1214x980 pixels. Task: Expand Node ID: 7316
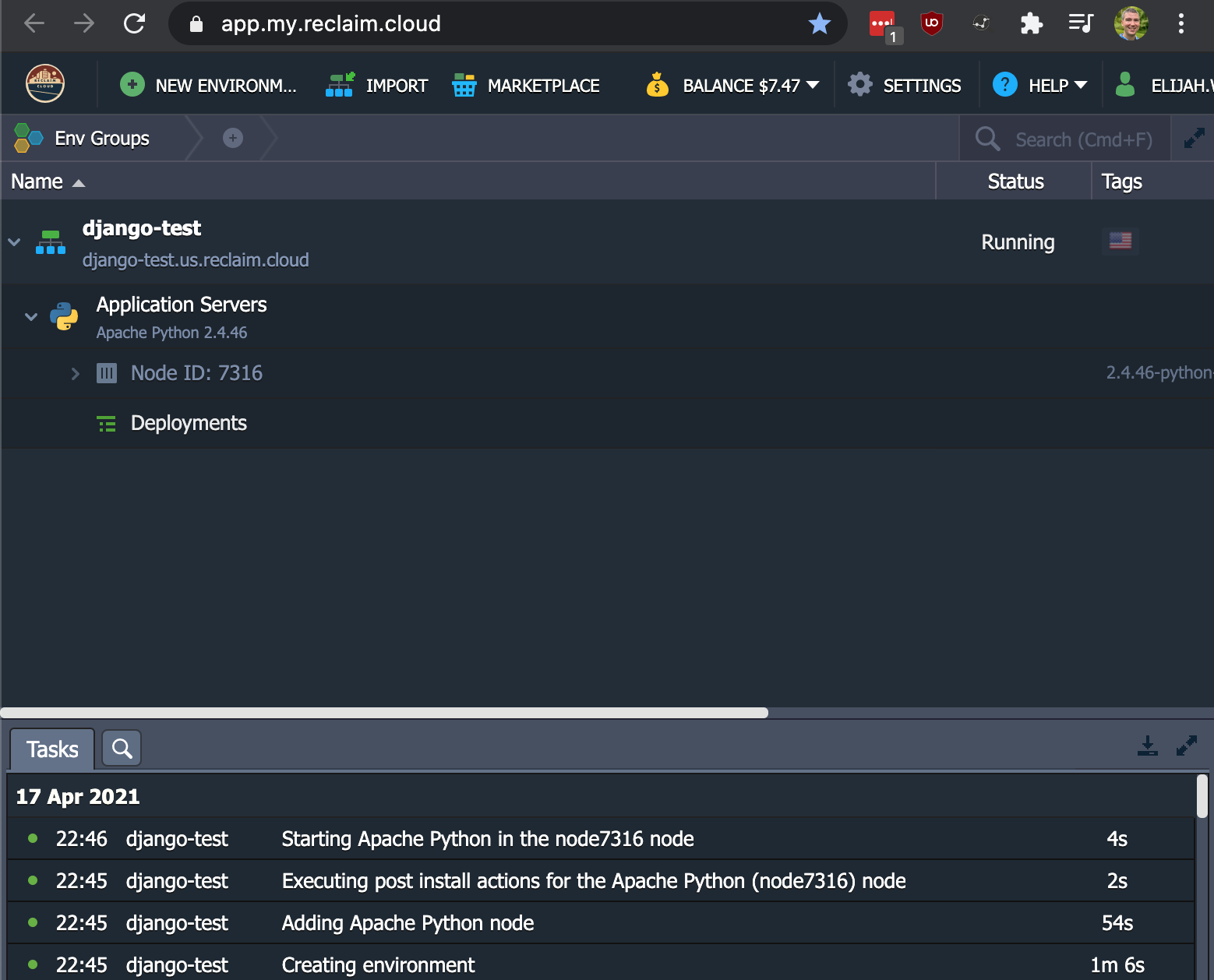coord(75,374)
